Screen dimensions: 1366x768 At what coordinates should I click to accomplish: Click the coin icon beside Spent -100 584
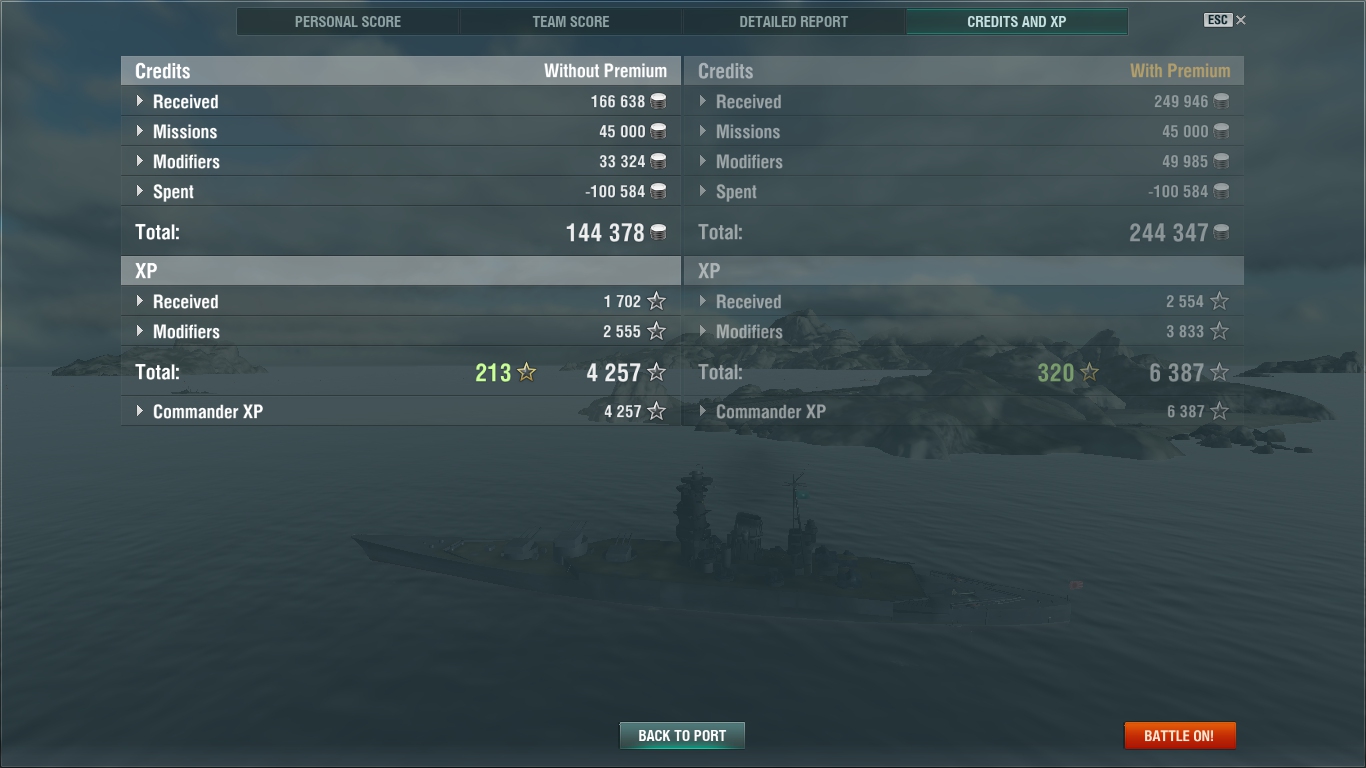click(x=658, y=191)
